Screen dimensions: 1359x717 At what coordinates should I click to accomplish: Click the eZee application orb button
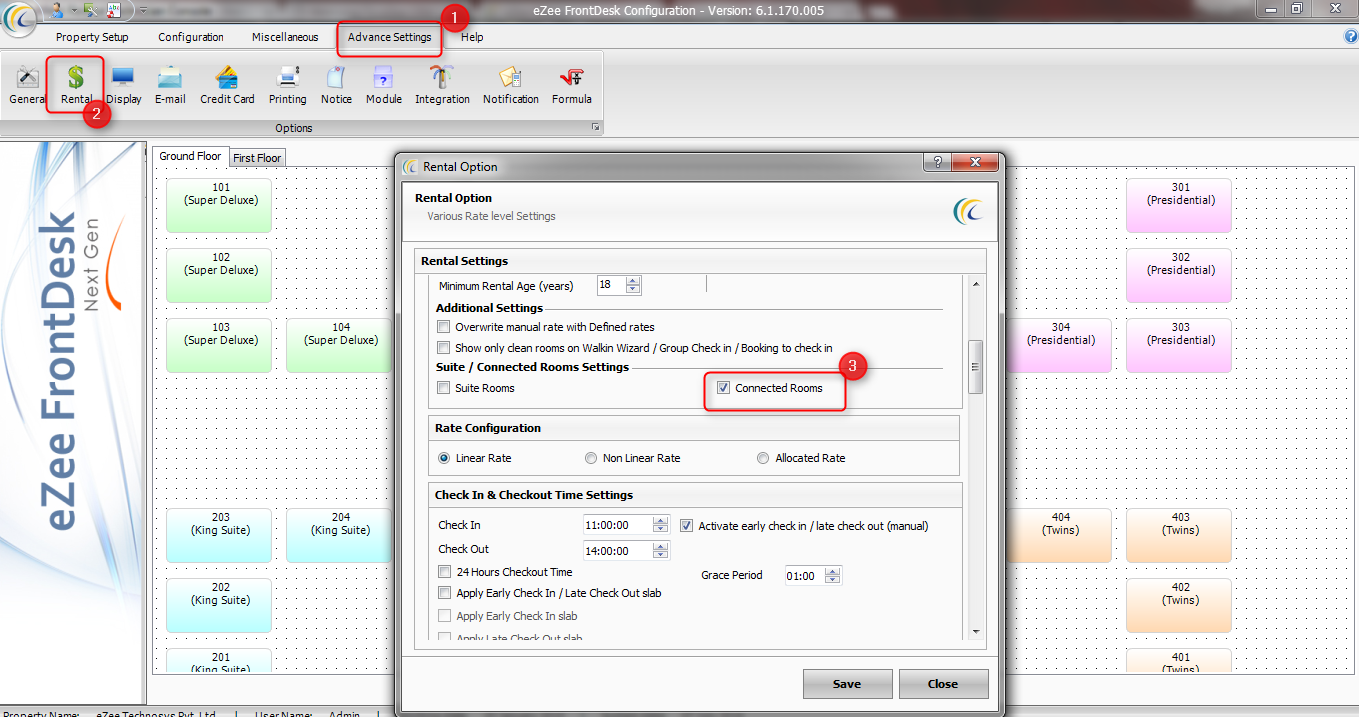point(19,19)
